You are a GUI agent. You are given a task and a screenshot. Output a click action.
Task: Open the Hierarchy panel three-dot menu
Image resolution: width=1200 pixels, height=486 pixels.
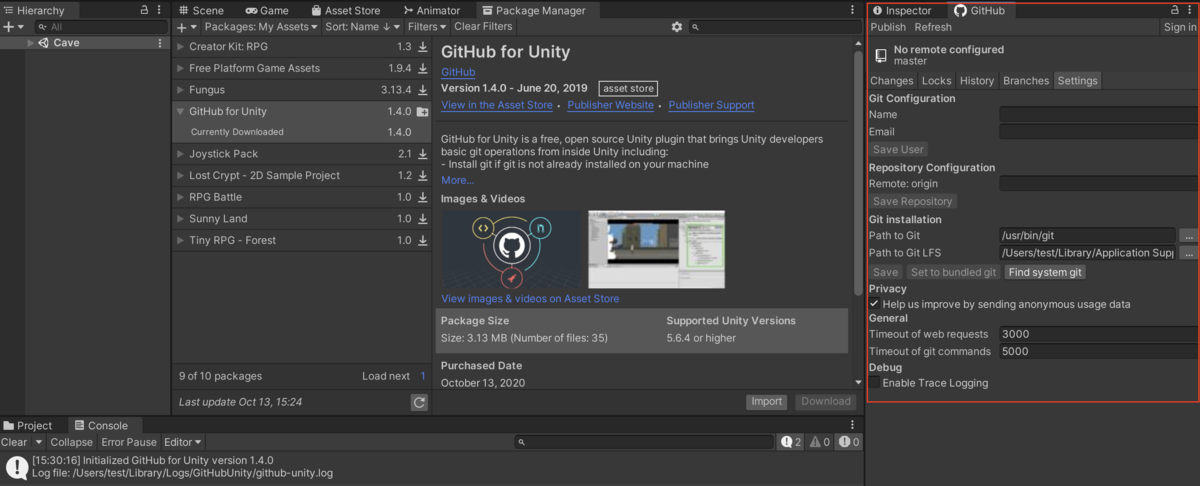[160, 10]
